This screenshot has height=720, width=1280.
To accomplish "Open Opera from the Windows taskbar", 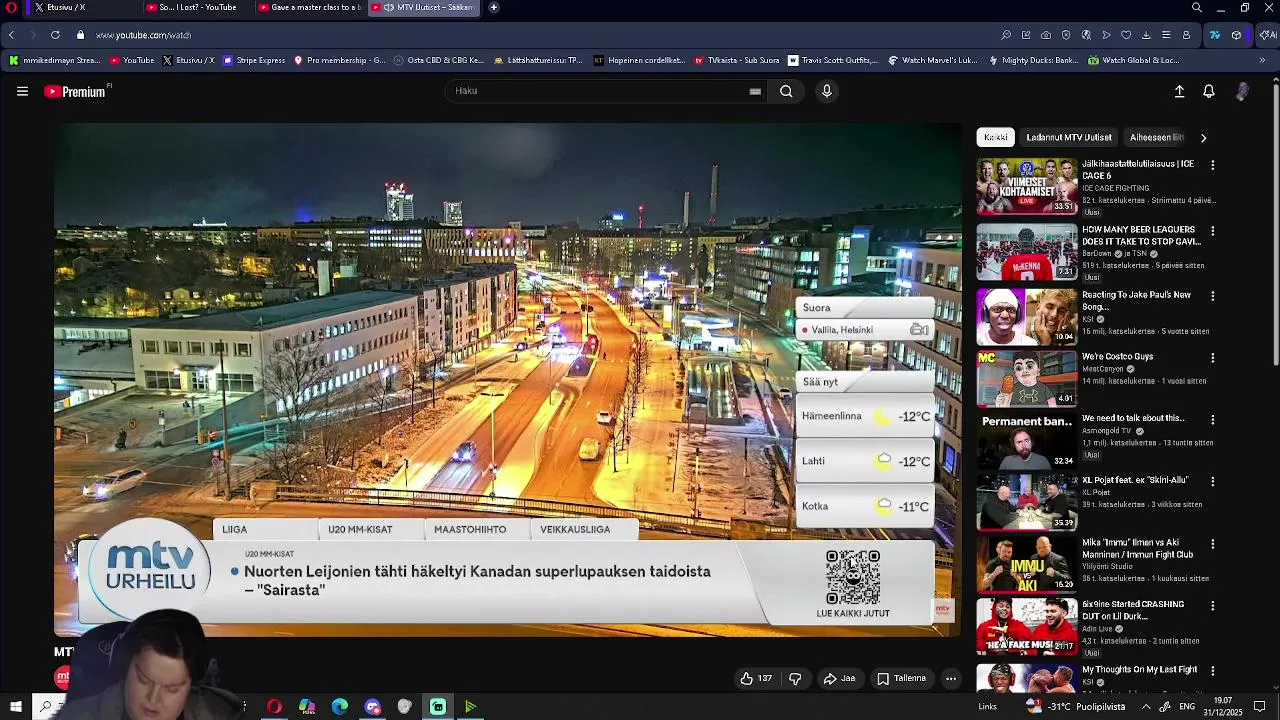I will [274, 707].
